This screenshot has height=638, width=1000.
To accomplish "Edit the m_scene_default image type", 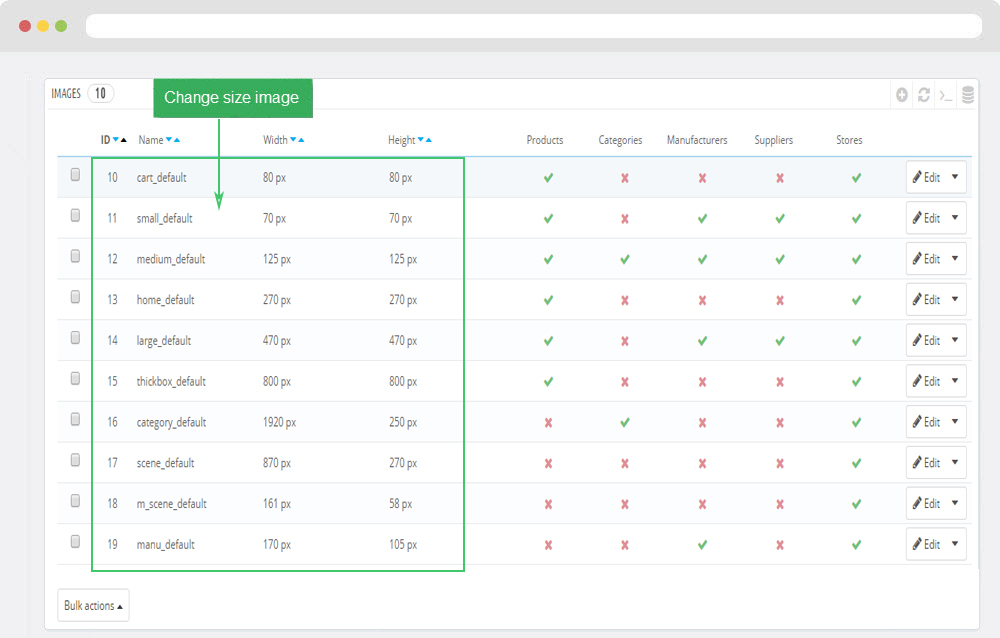I will tap(926, 503).
